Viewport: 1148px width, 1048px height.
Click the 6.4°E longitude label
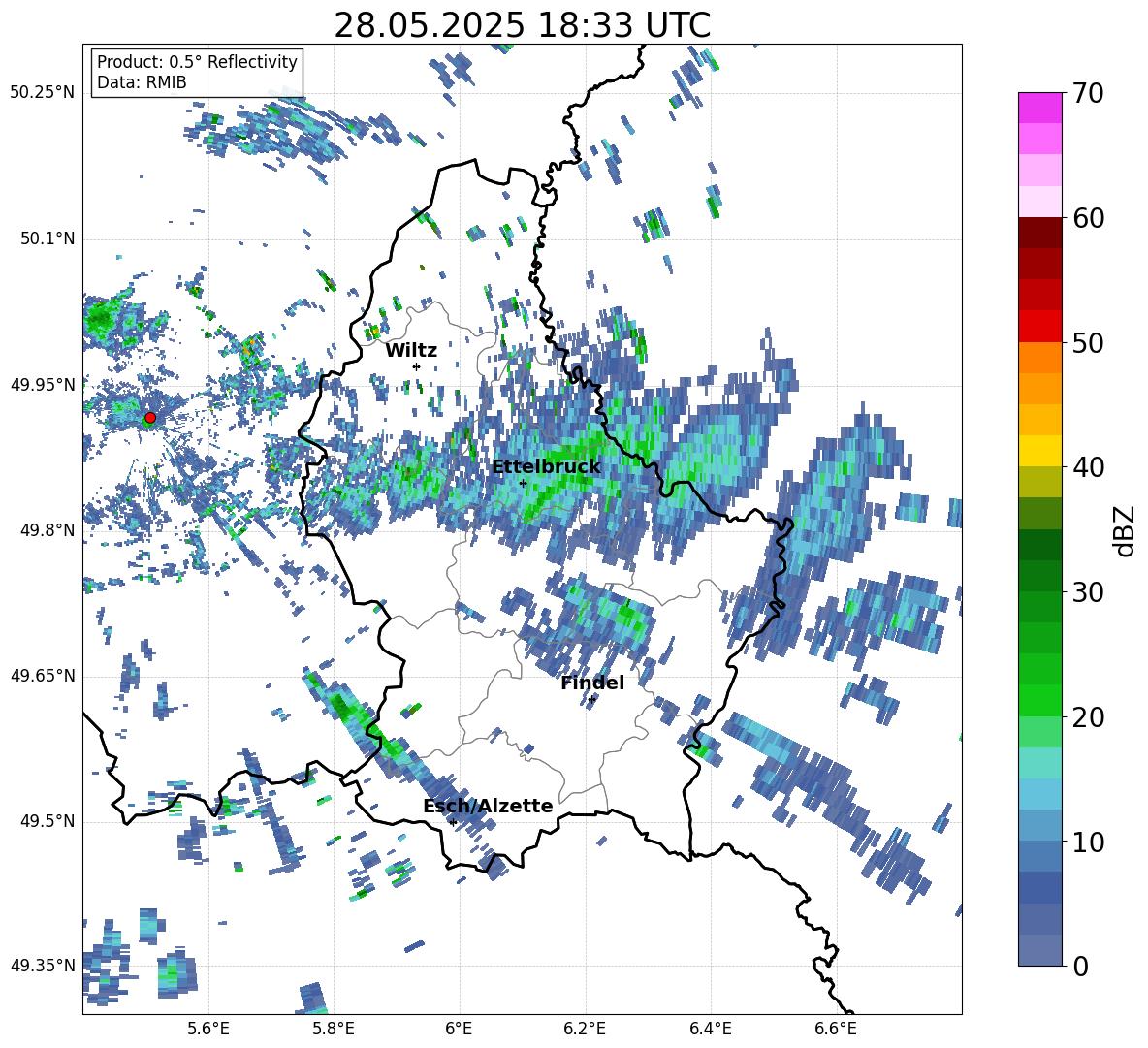pos(710,1029)
